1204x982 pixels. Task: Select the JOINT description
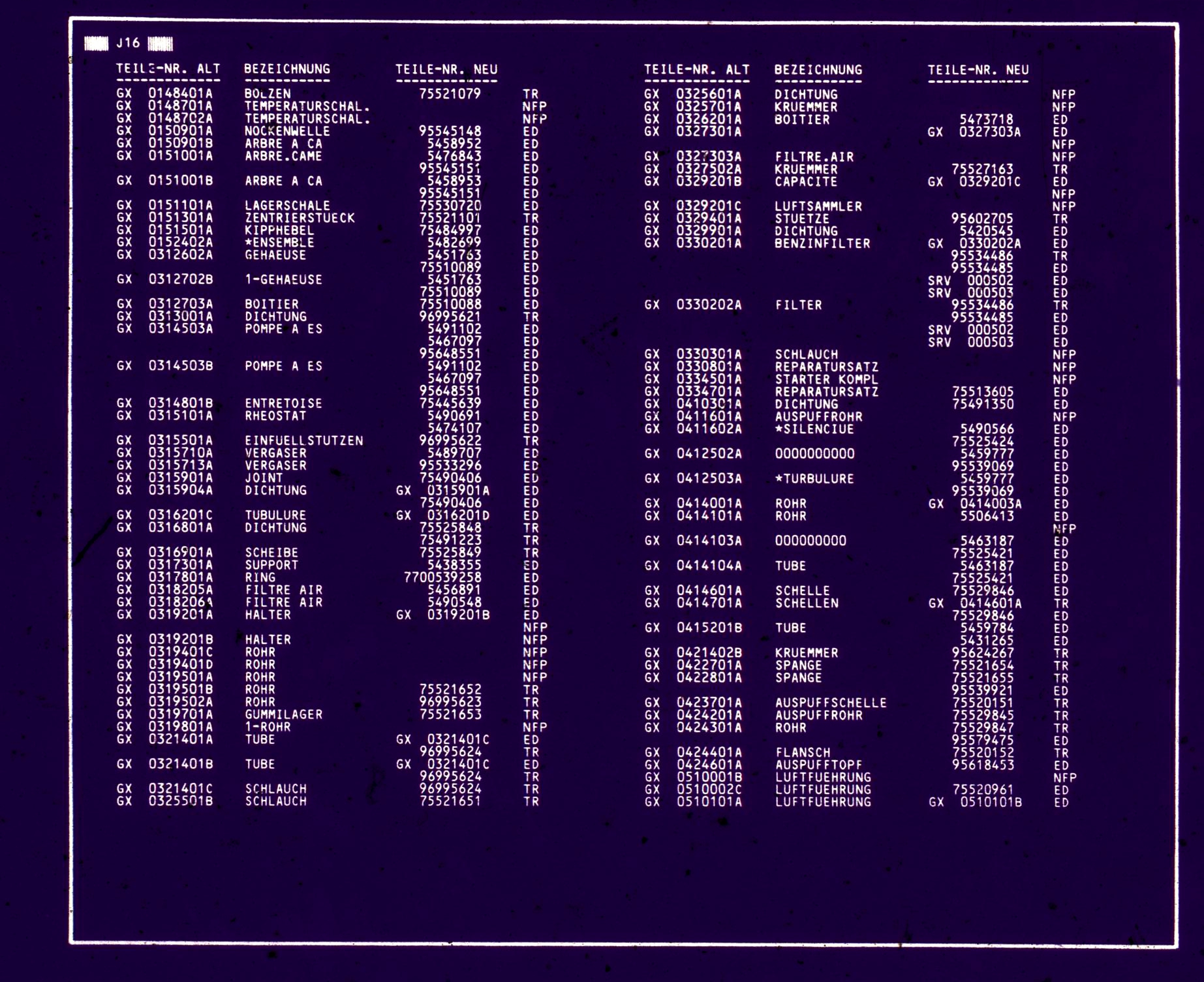click(264, 478)
